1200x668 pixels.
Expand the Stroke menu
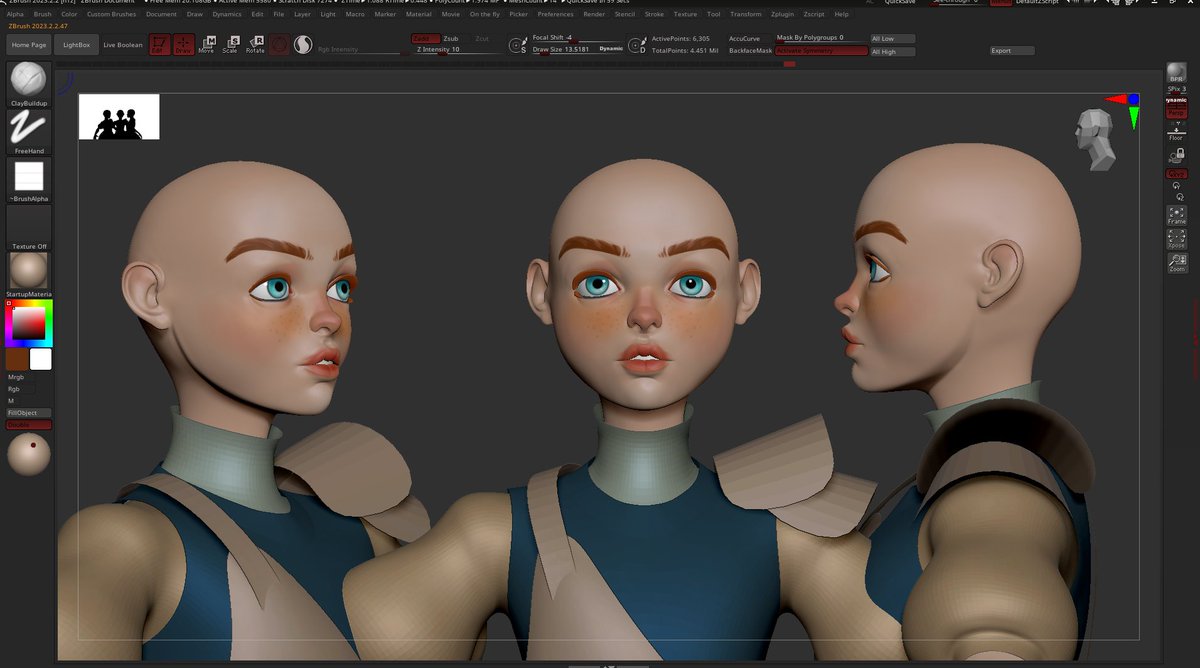(653, 14)
